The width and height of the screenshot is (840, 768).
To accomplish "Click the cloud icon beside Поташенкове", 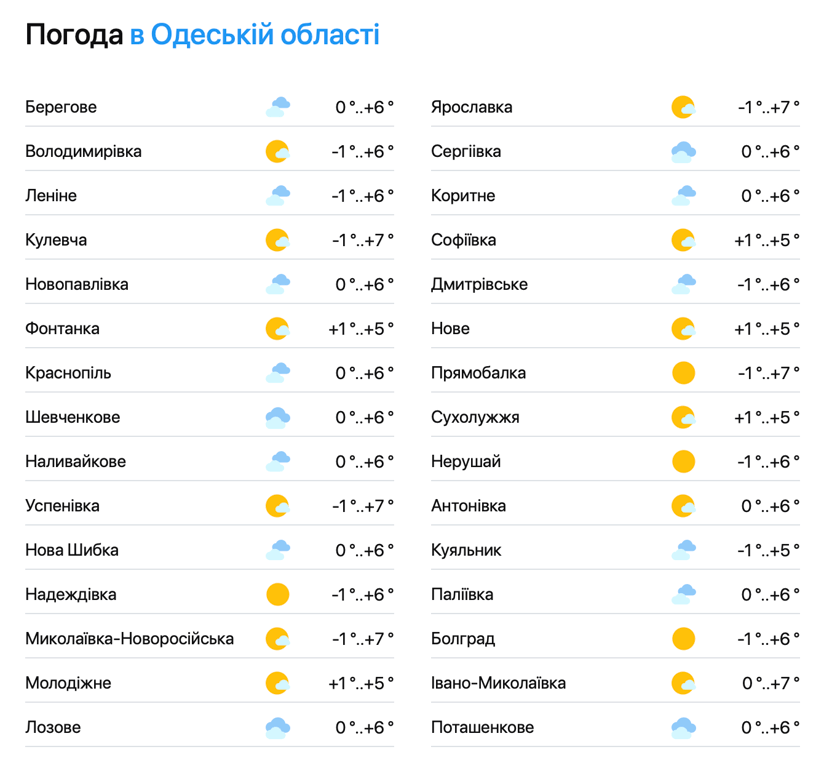I will (x=684, y=727).
